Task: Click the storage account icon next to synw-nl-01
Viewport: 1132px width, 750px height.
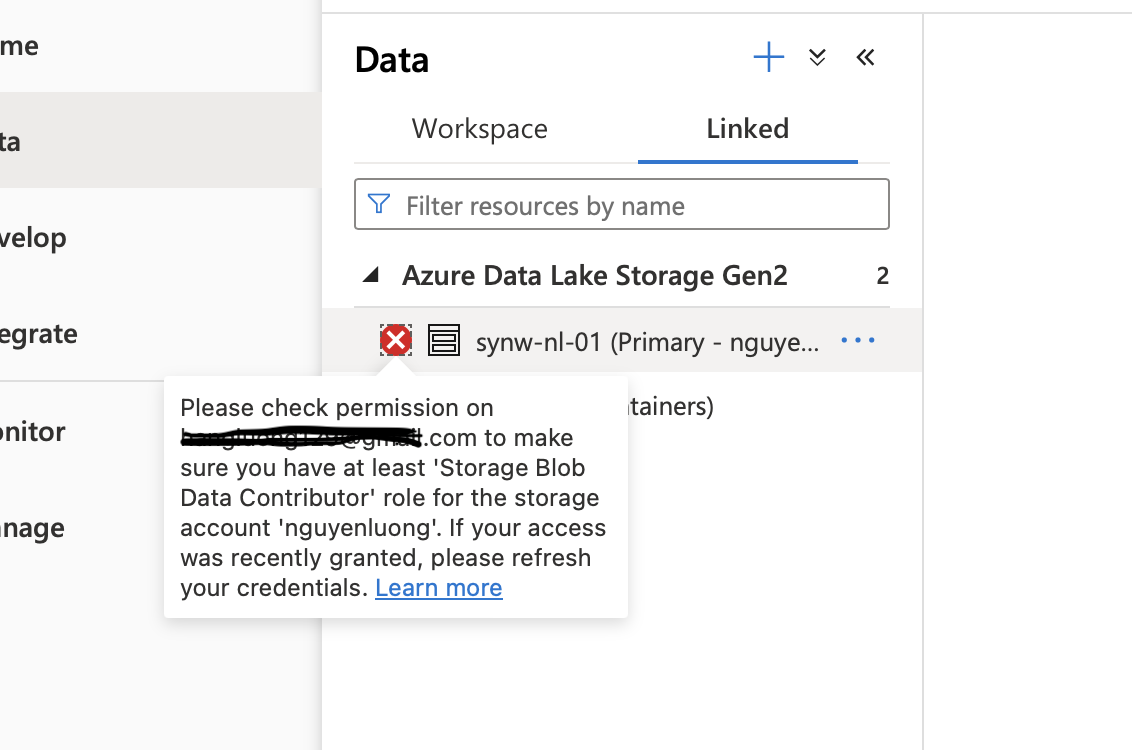Action: tap(444, 341)
